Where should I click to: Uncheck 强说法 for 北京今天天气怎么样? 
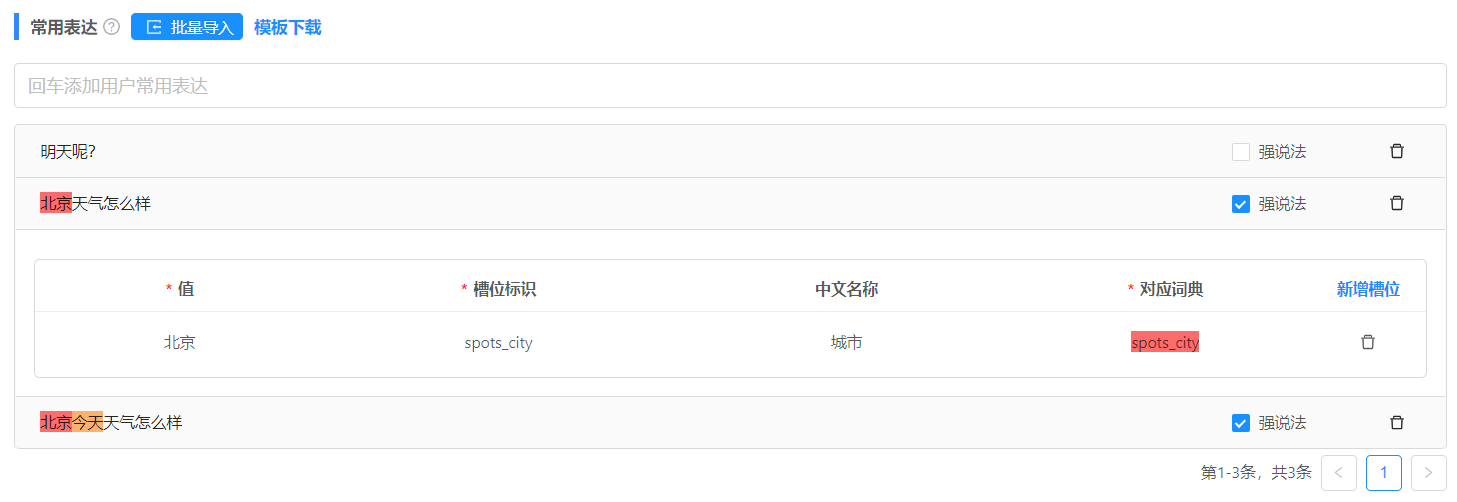tap(1241, 423)
